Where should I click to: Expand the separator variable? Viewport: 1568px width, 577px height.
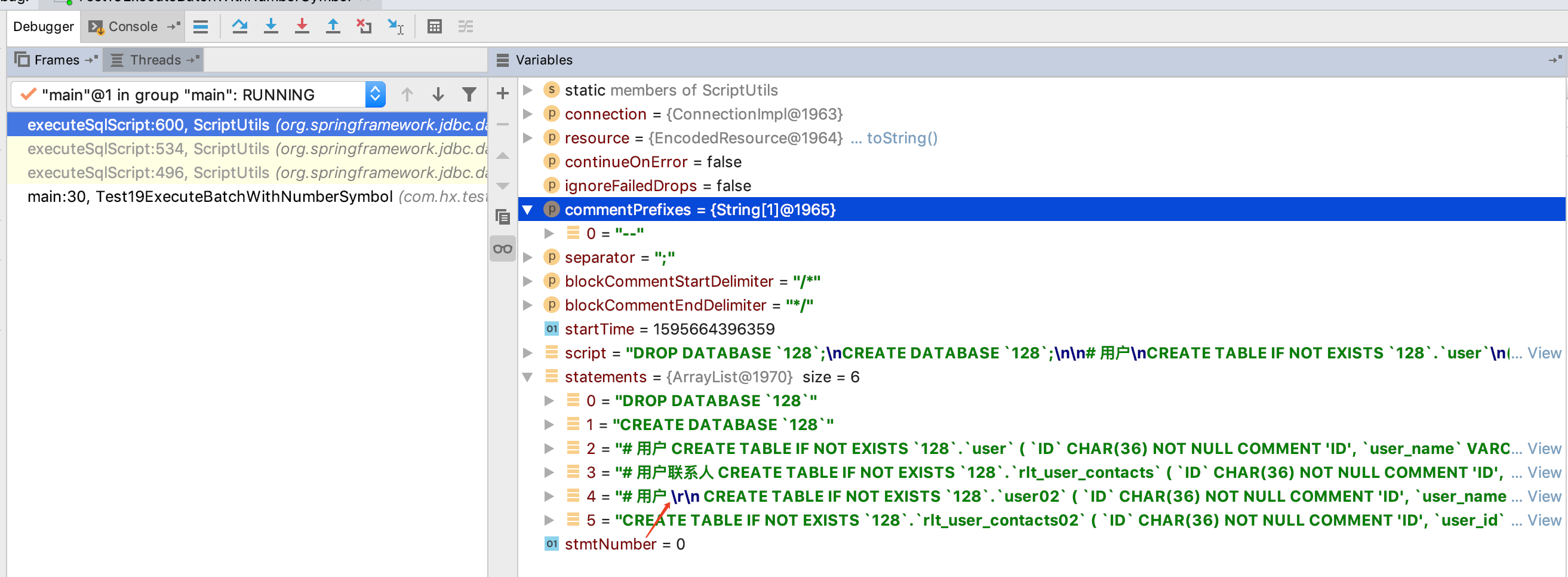[x=528, y=257]
